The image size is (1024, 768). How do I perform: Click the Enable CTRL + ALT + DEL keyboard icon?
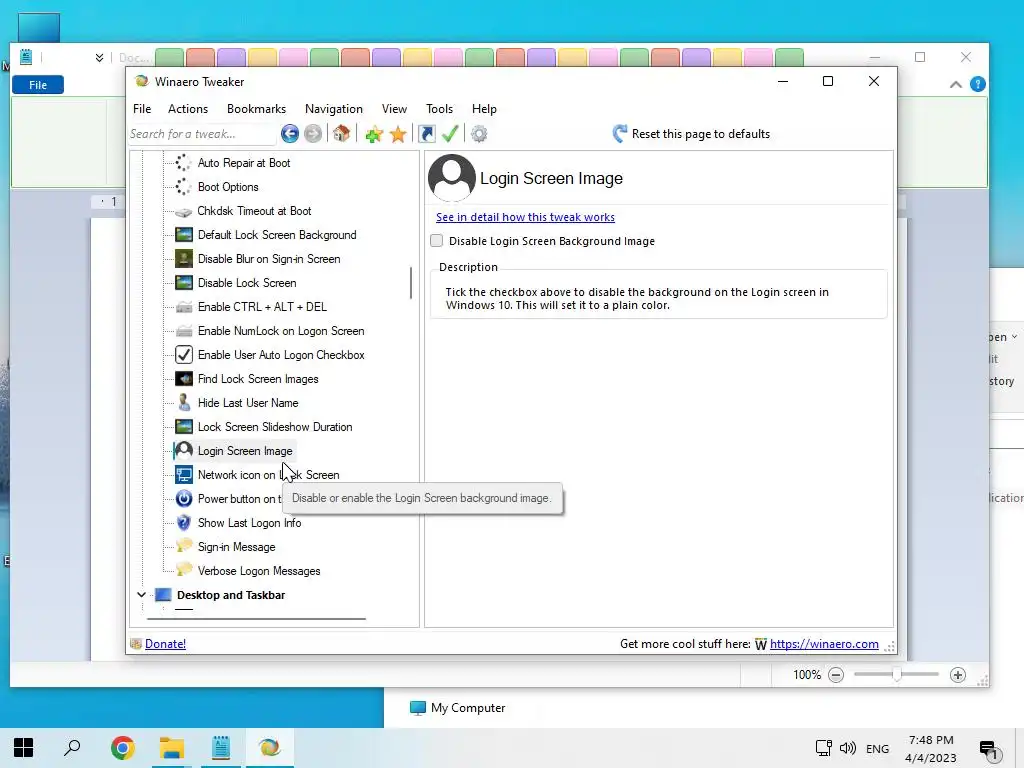click(x=184, y=307)
